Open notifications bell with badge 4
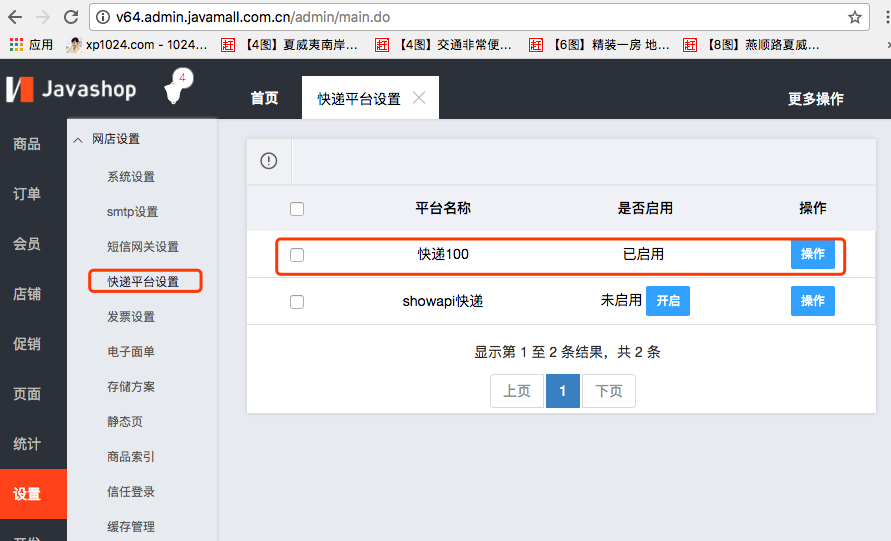The width and height of the screenshot is (891, 541). click(x=178, y=86)
